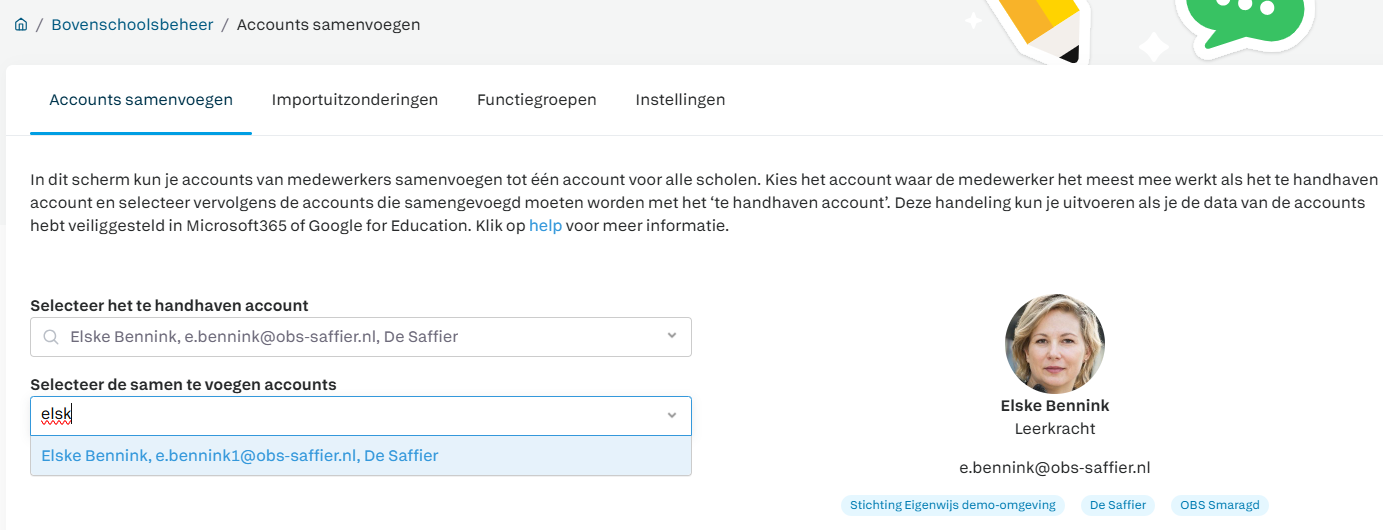
Task: Select the Accounts samenvoegen tab
Action: click(x=141, y=100)
